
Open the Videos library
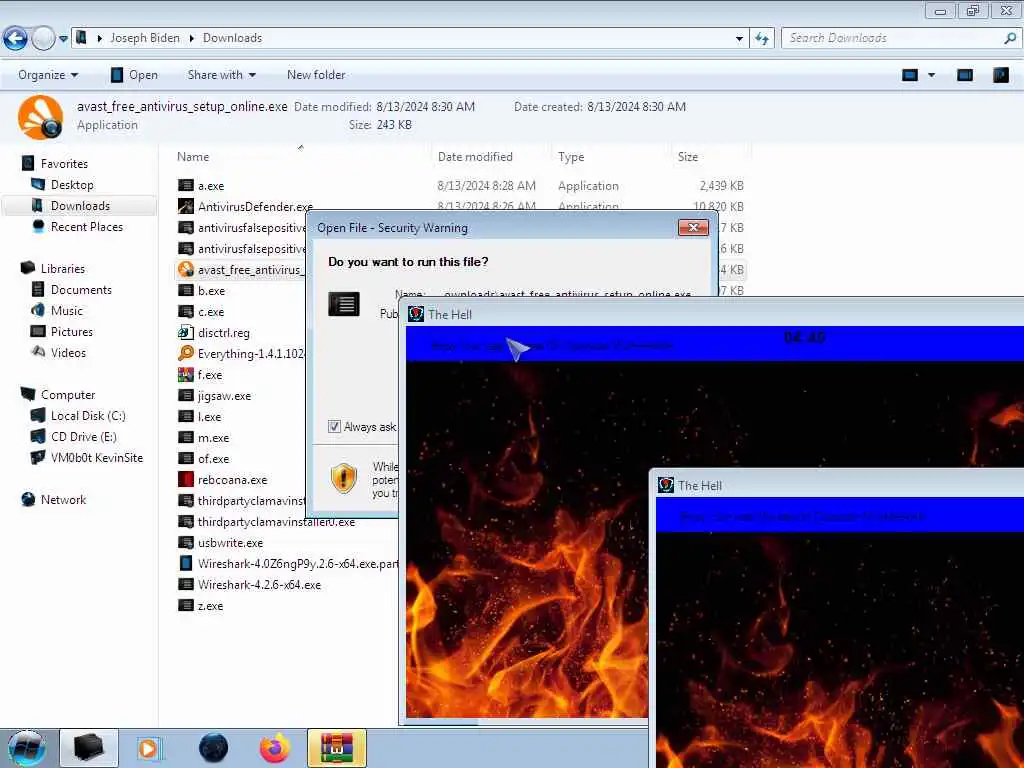click(68, 353)
